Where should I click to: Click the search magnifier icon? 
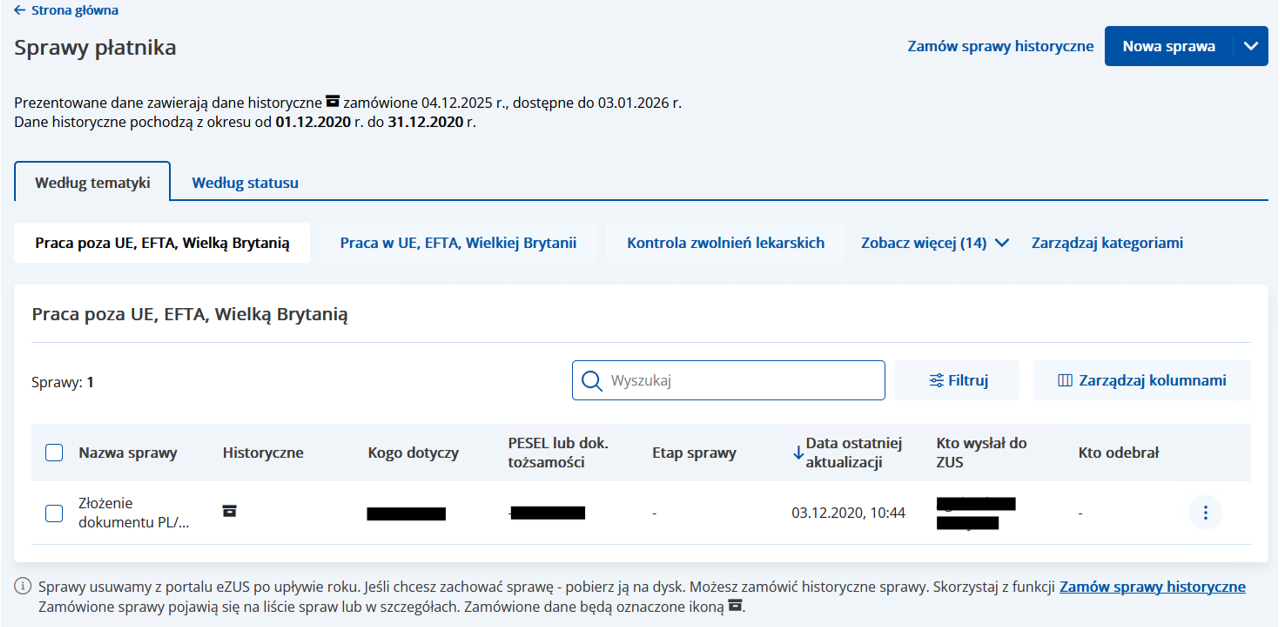(x=592, y=380)
